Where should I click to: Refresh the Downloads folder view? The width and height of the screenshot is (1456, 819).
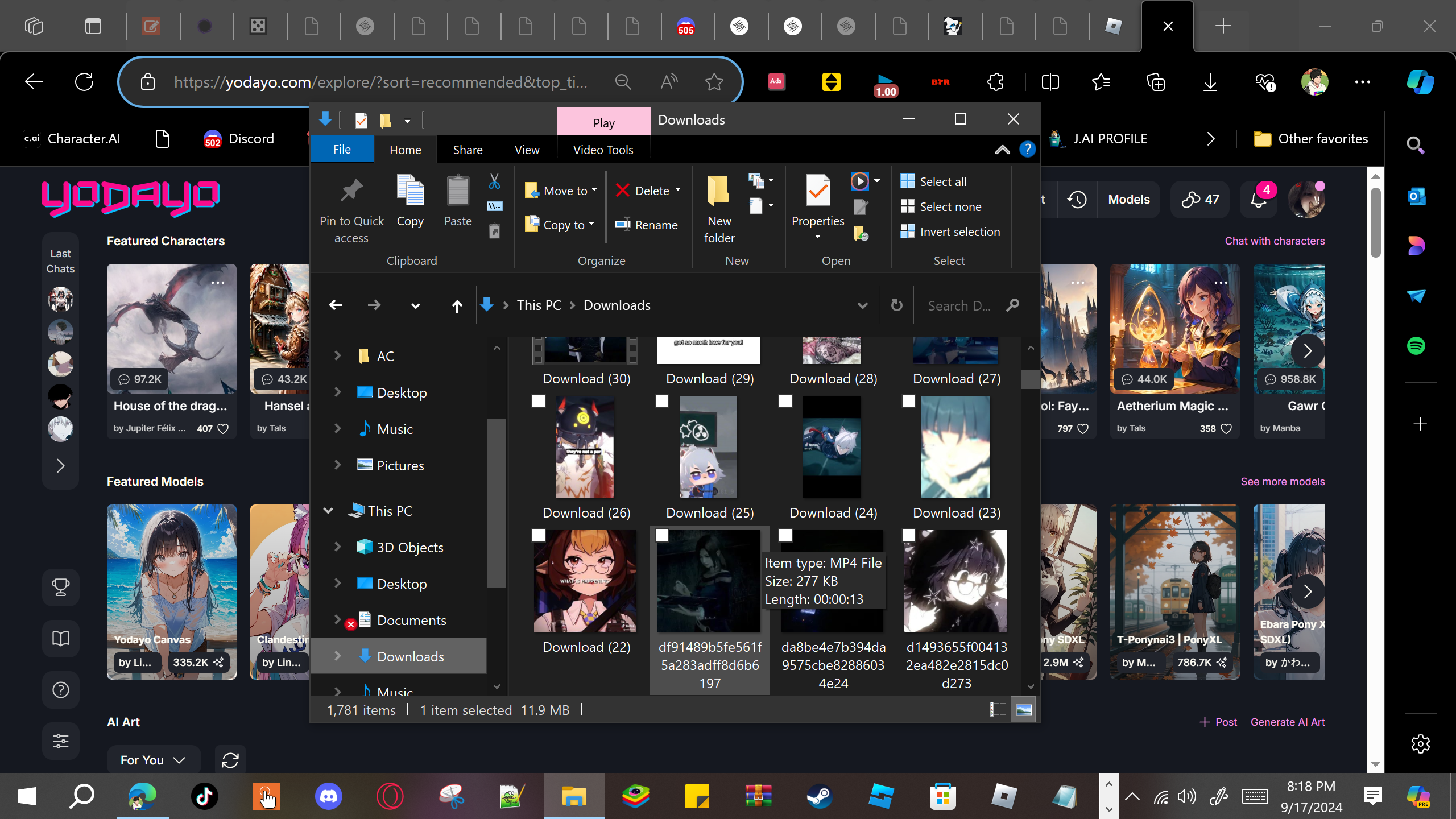tap(896, 305)
